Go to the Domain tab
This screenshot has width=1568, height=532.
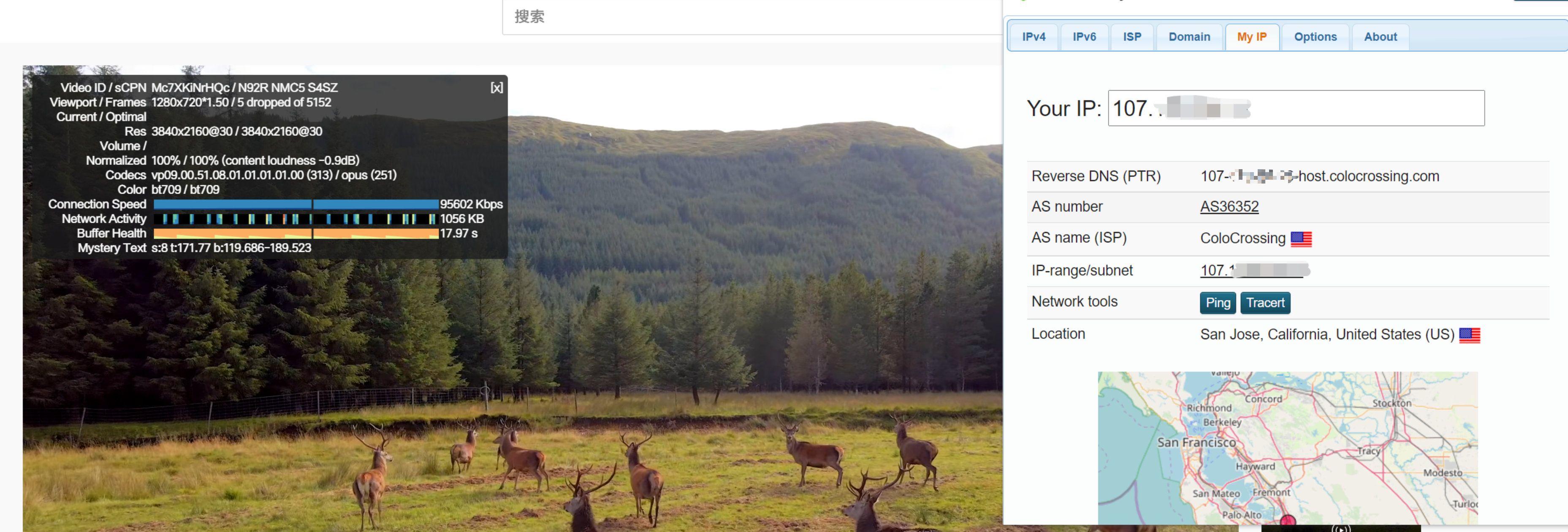(x=1189, y=37)
